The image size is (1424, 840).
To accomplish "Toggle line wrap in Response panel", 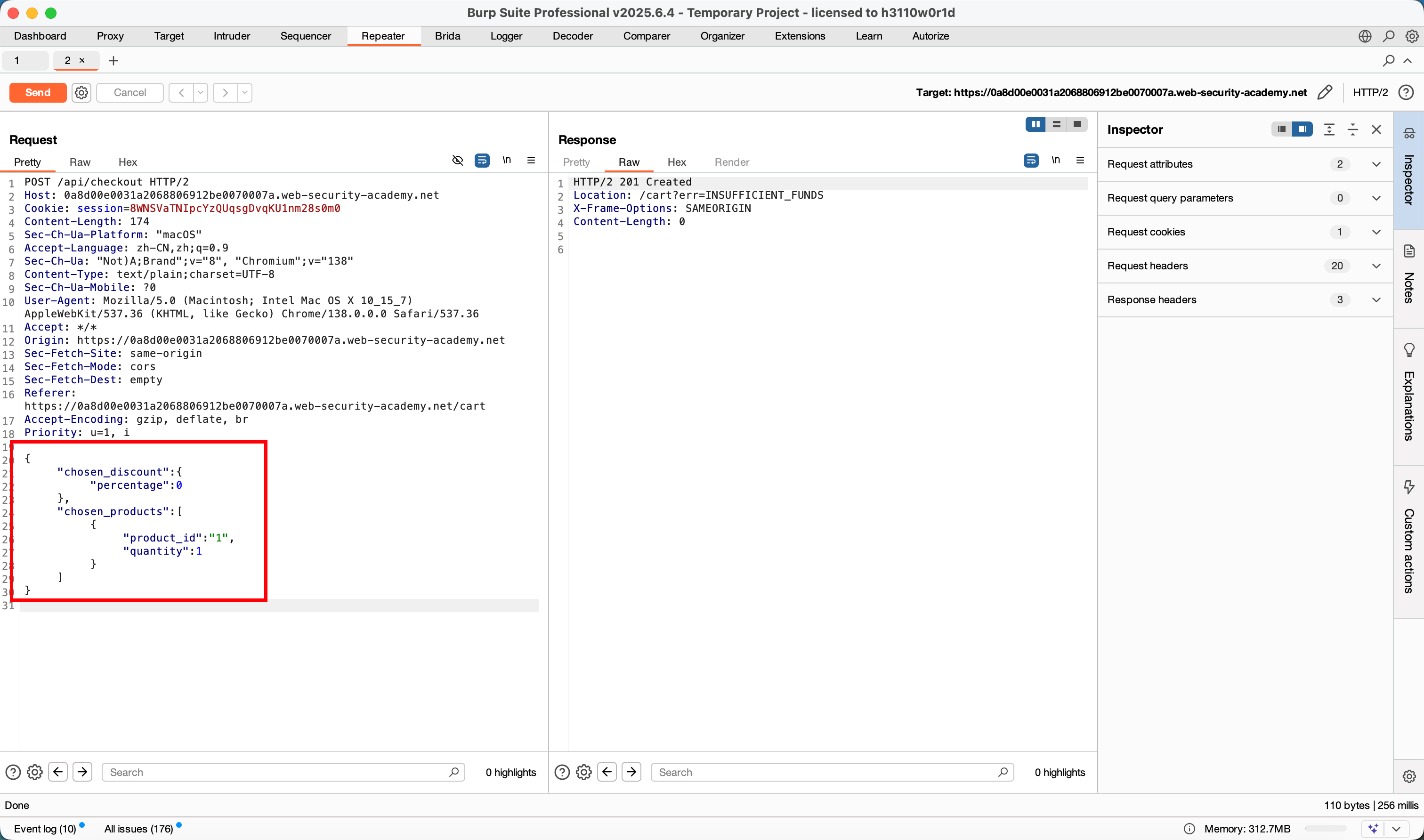I will 1031,161.
